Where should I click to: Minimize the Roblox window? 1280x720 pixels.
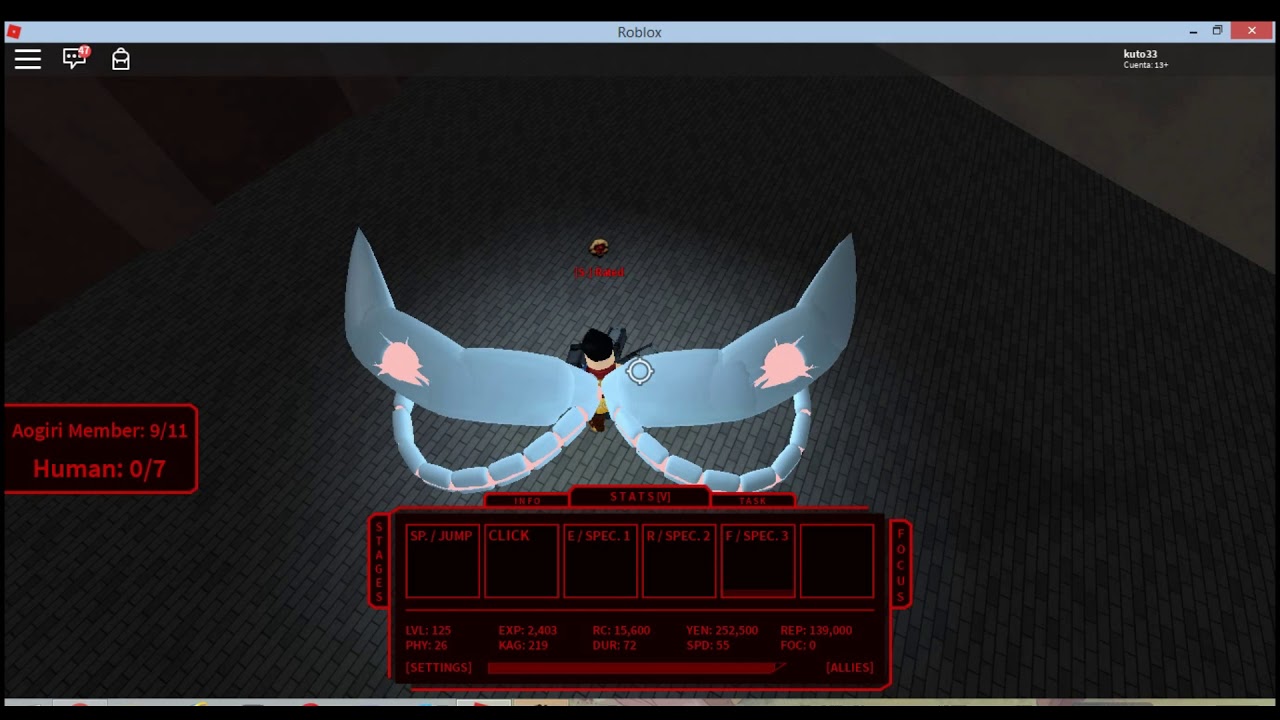coord(1193,32)
